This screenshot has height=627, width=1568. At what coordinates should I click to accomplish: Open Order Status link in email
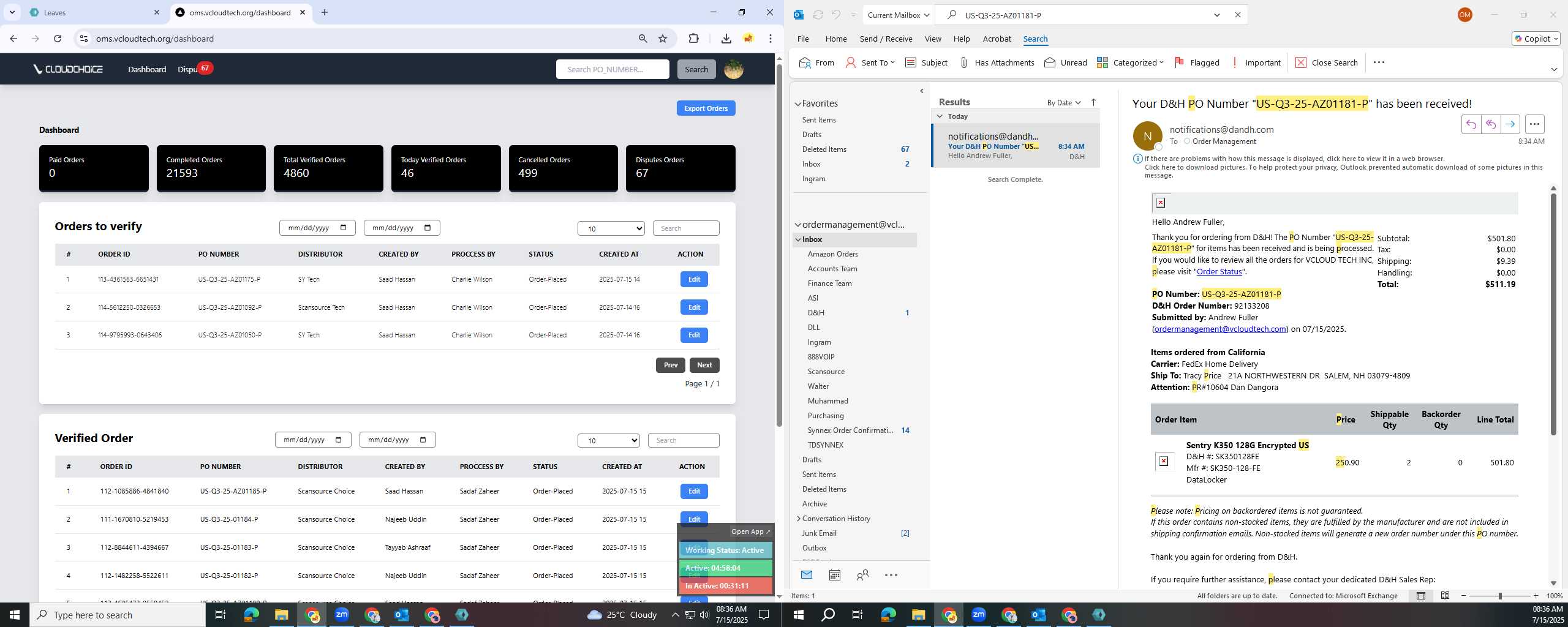(x=1219, y=272)
